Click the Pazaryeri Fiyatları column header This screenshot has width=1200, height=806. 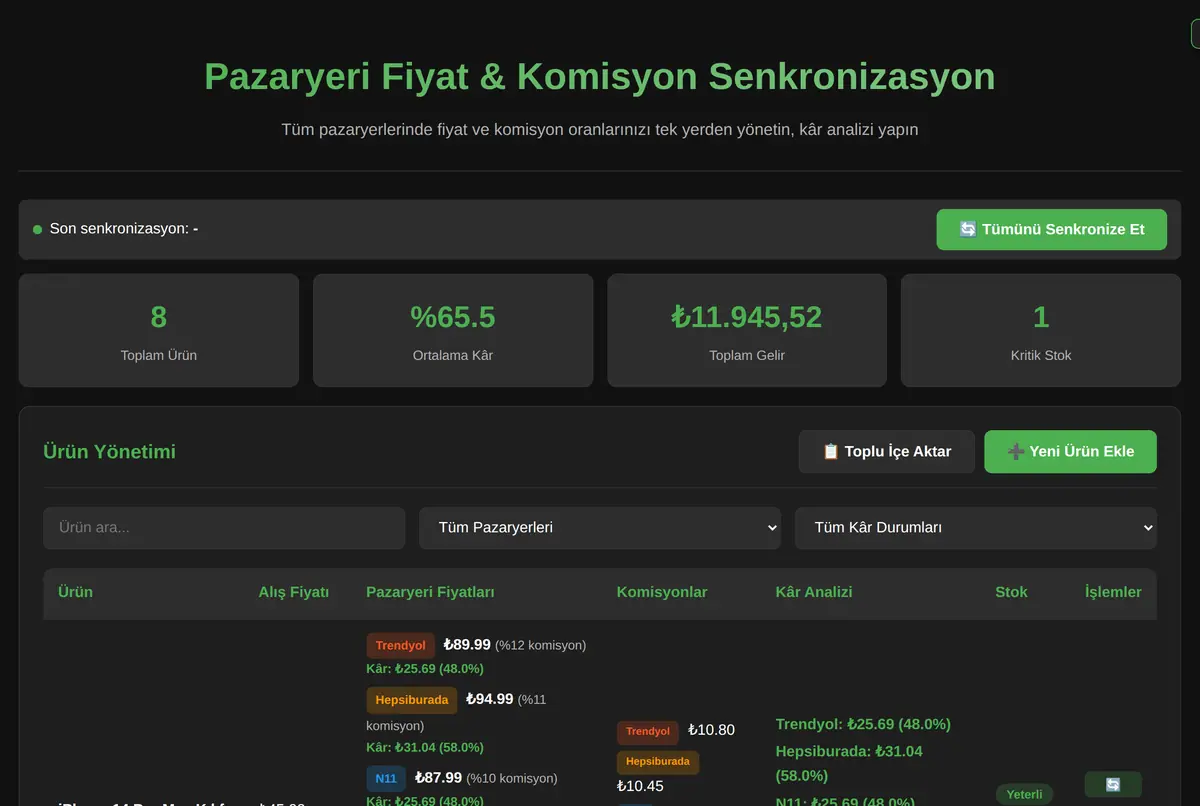[x=431, y=592]
